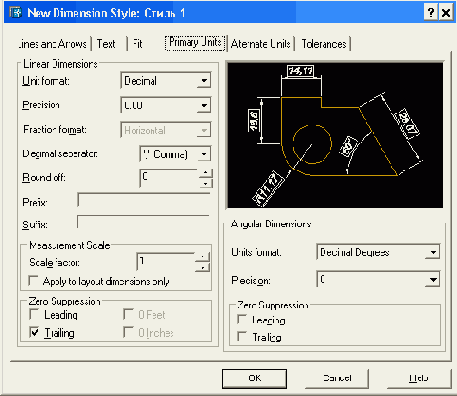Switch to the Tolerances tab
Screen dimensions: 457x396
pyautogui.click(x=324, y=44)
